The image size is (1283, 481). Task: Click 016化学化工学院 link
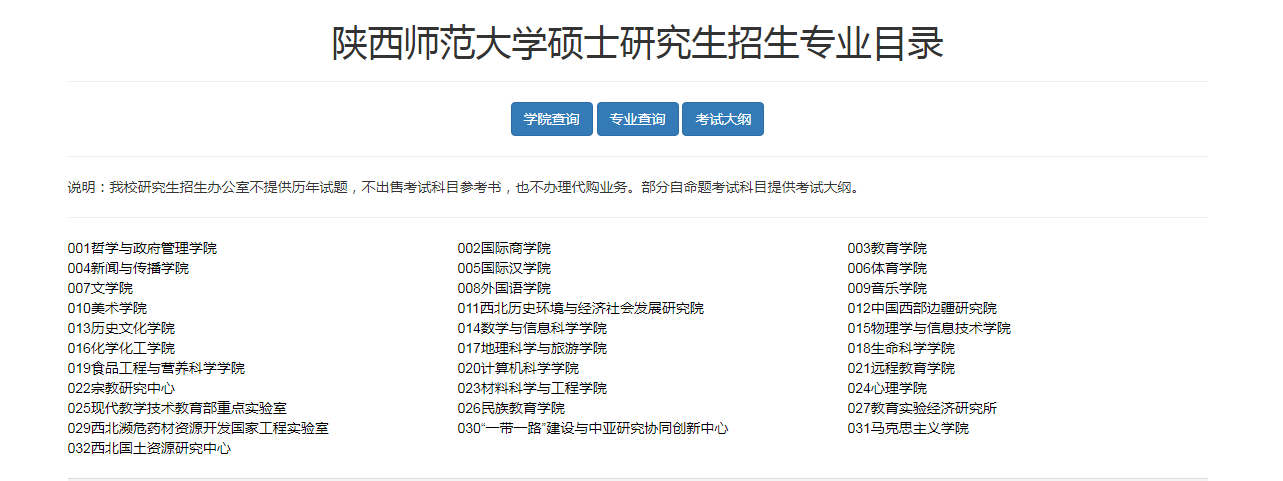[x=121, y=348]
